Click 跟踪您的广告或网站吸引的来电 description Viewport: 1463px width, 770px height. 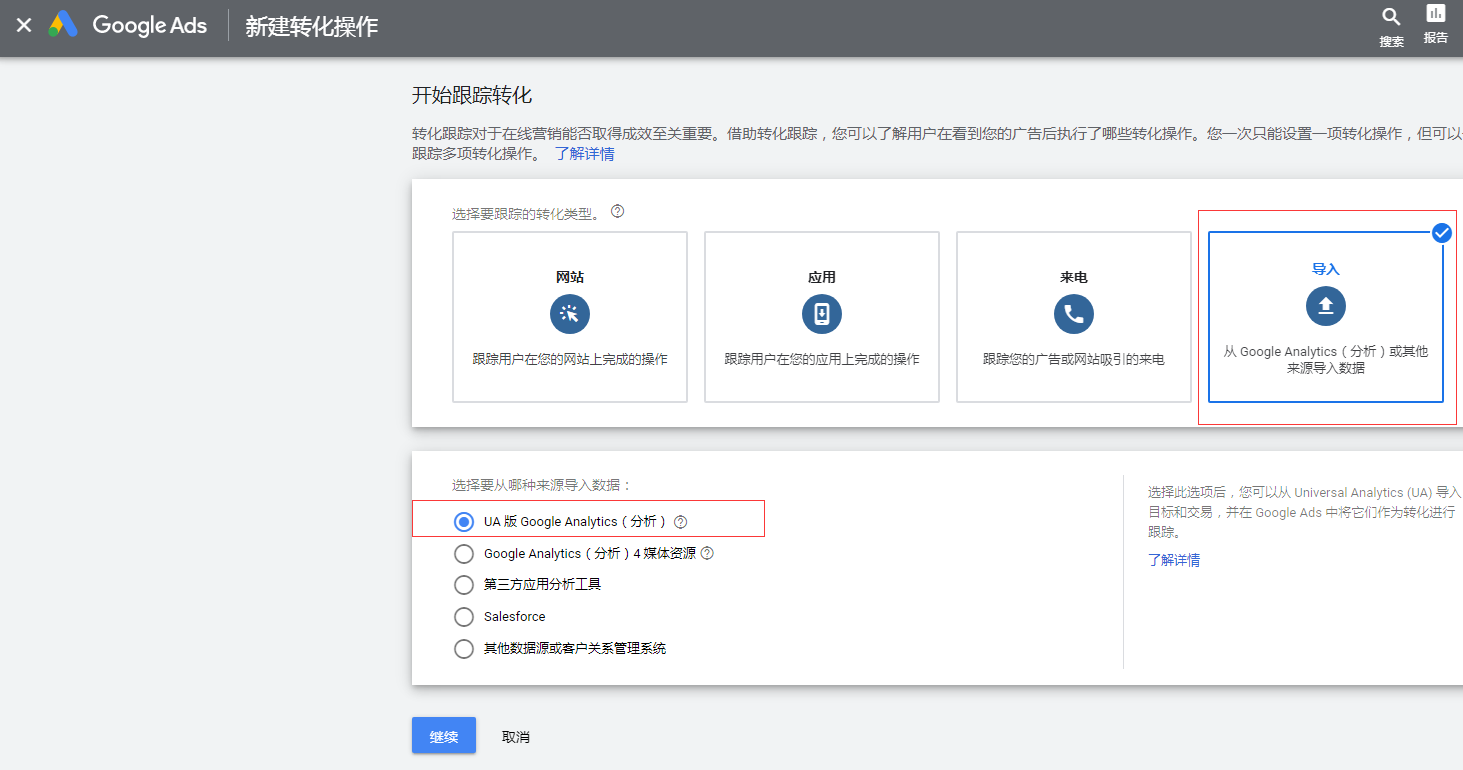[1074, 359]
